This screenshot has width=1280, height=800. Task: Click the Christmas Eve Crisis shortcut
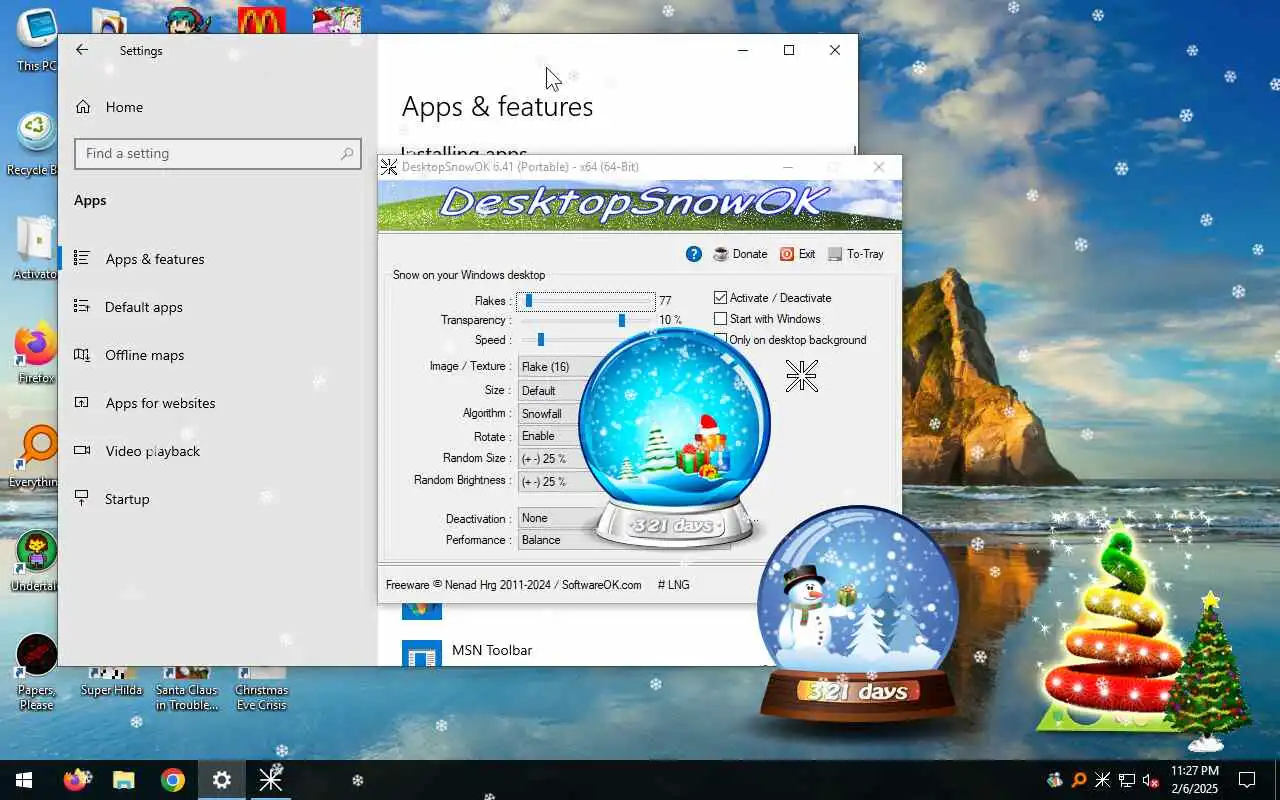261,688
